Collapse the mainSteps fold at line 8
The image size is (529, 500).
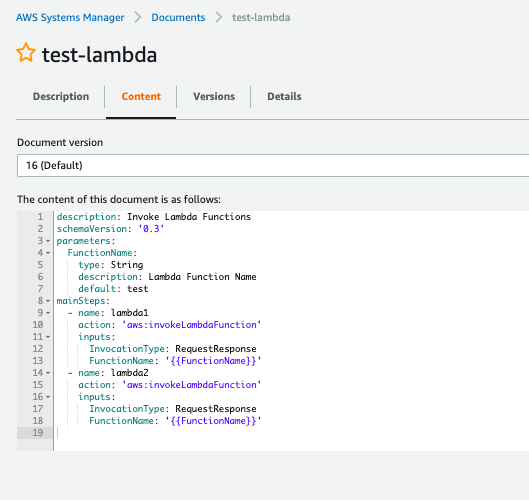(x=48, y=301)
